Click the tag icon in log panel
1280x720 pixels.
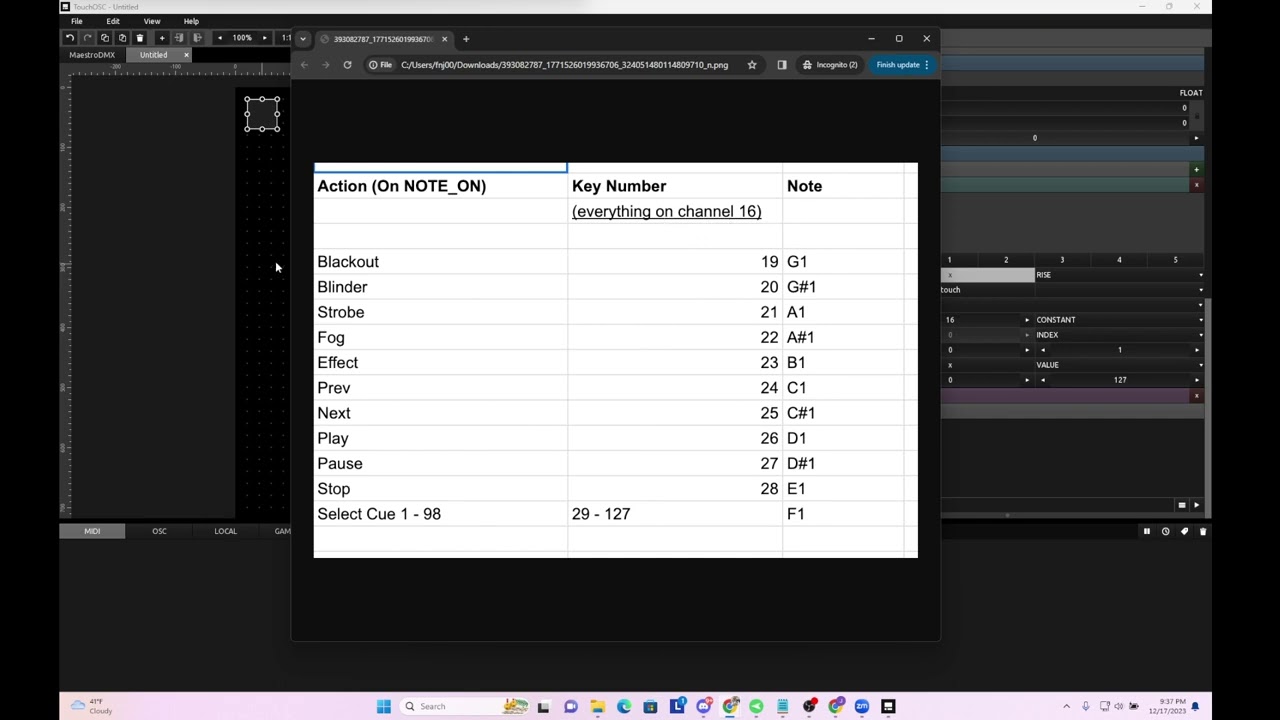coord(1184,532)
